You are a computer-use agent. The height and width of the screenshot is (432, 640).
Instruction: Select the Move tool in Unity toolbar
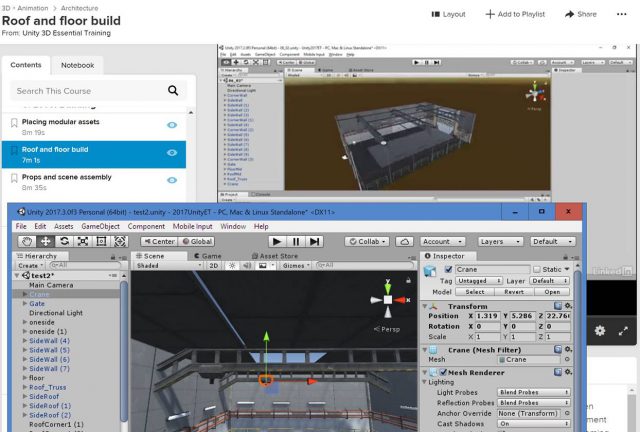(x=45, y=242)
